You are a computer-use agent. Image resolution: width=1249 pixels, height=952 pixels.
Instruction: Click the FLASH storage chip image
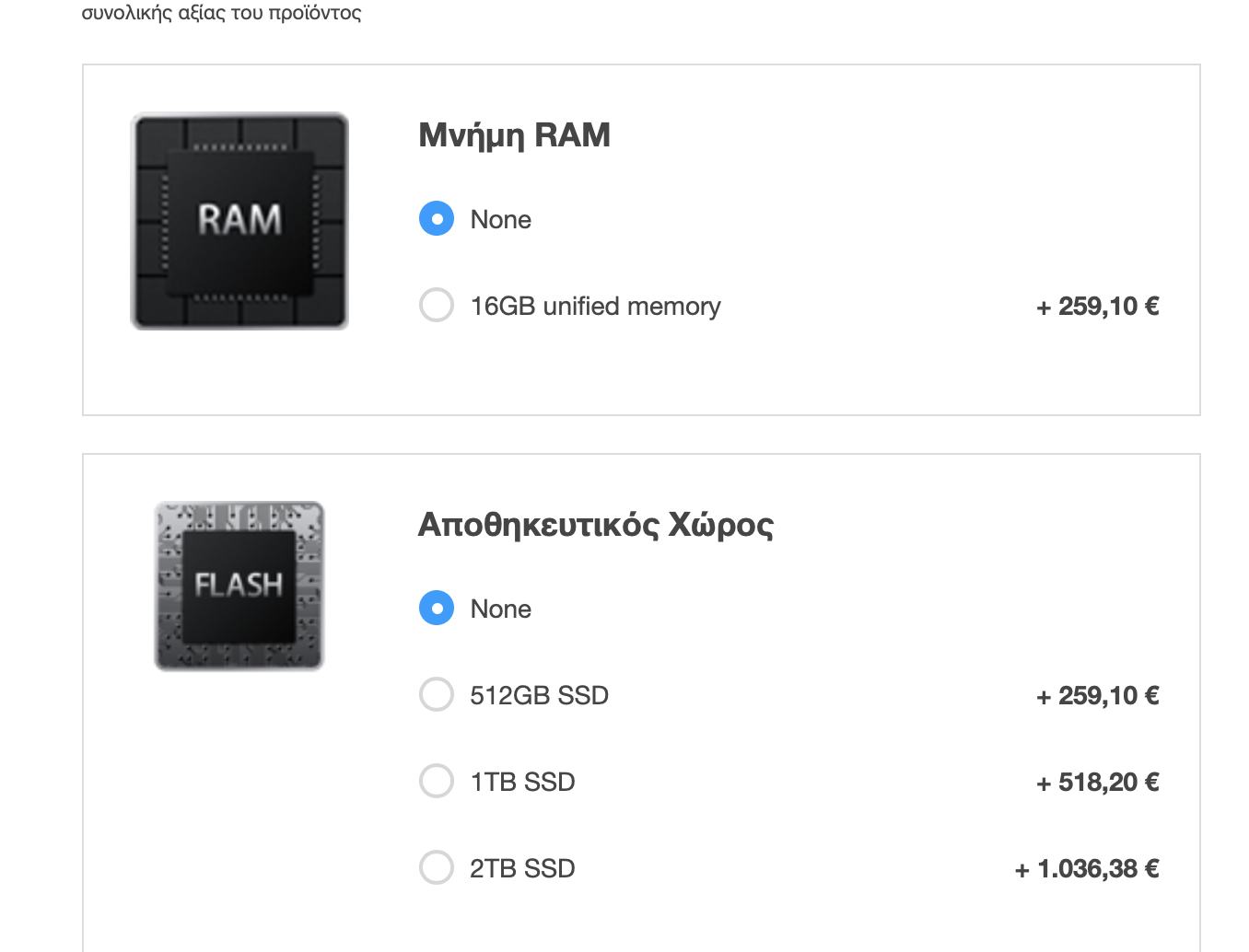[x=239, y=586]
